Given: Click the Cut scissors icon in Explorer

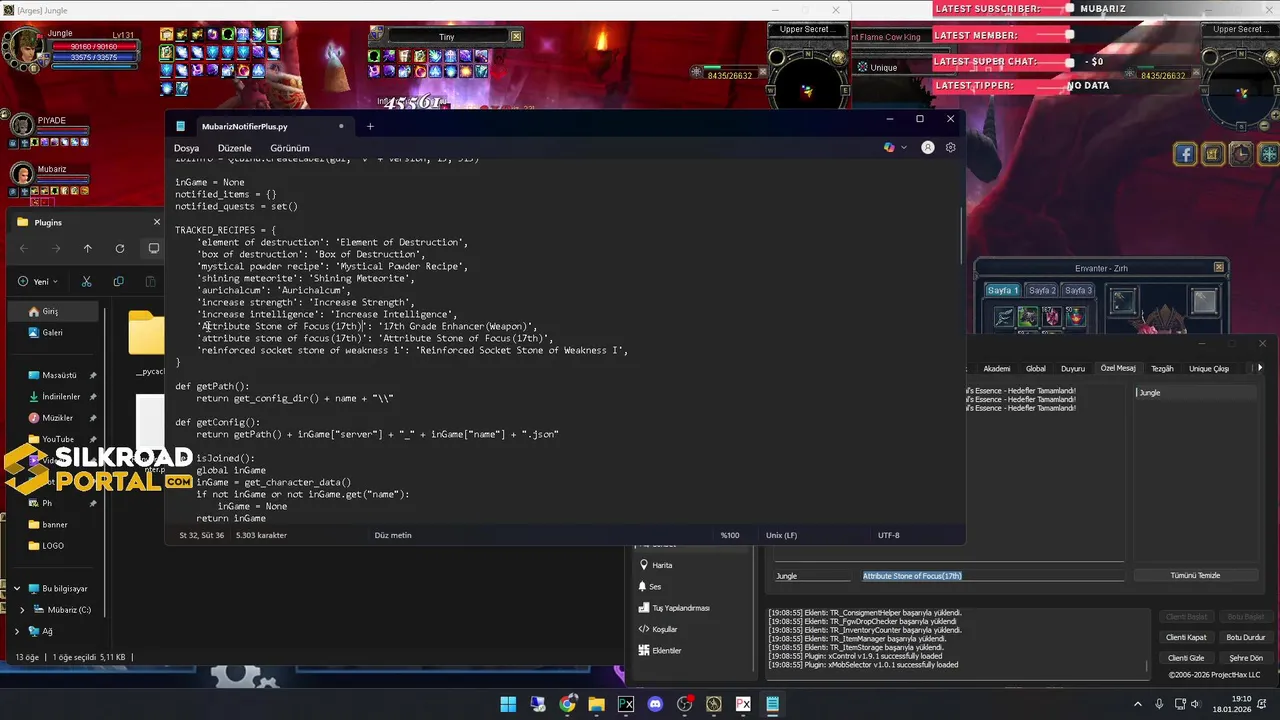Looking at the screenshot, I should pyautogui.click(x=87, y=282).
